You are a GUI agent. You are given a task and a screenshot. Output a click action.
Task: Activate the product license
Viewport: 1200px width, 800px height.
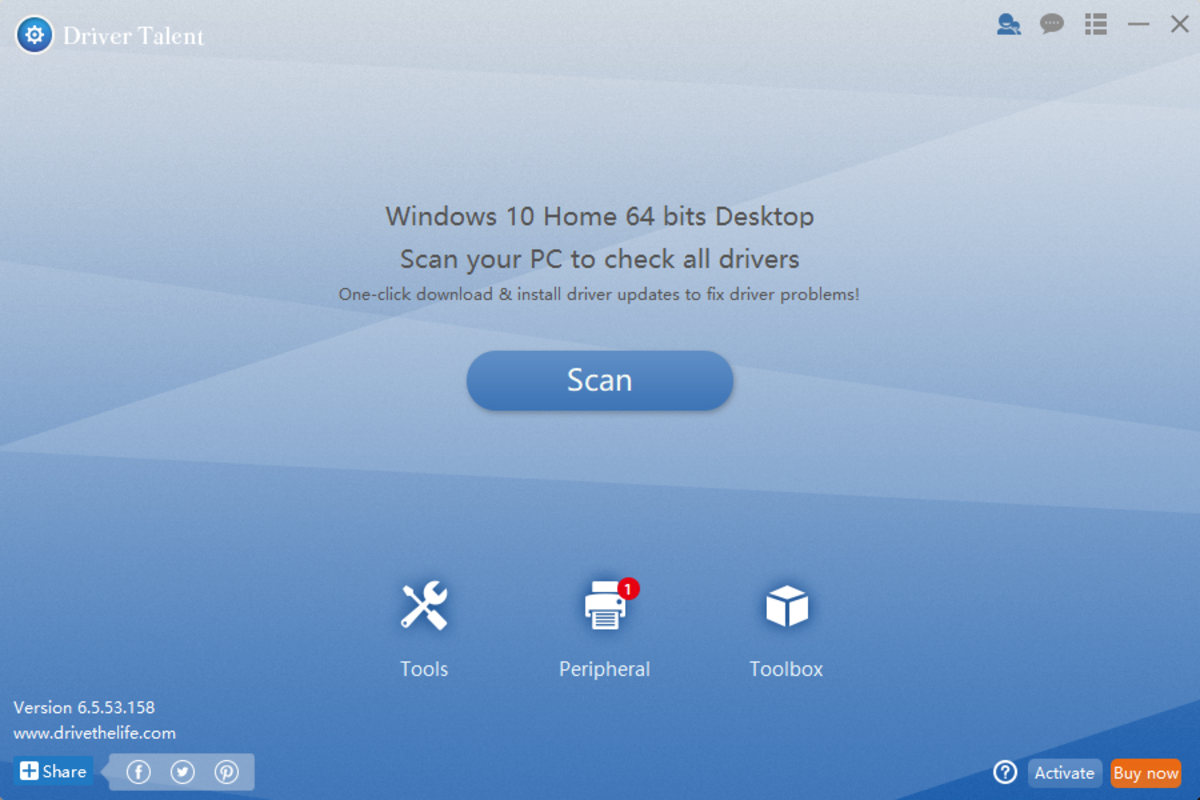(x=1064, y=772)
